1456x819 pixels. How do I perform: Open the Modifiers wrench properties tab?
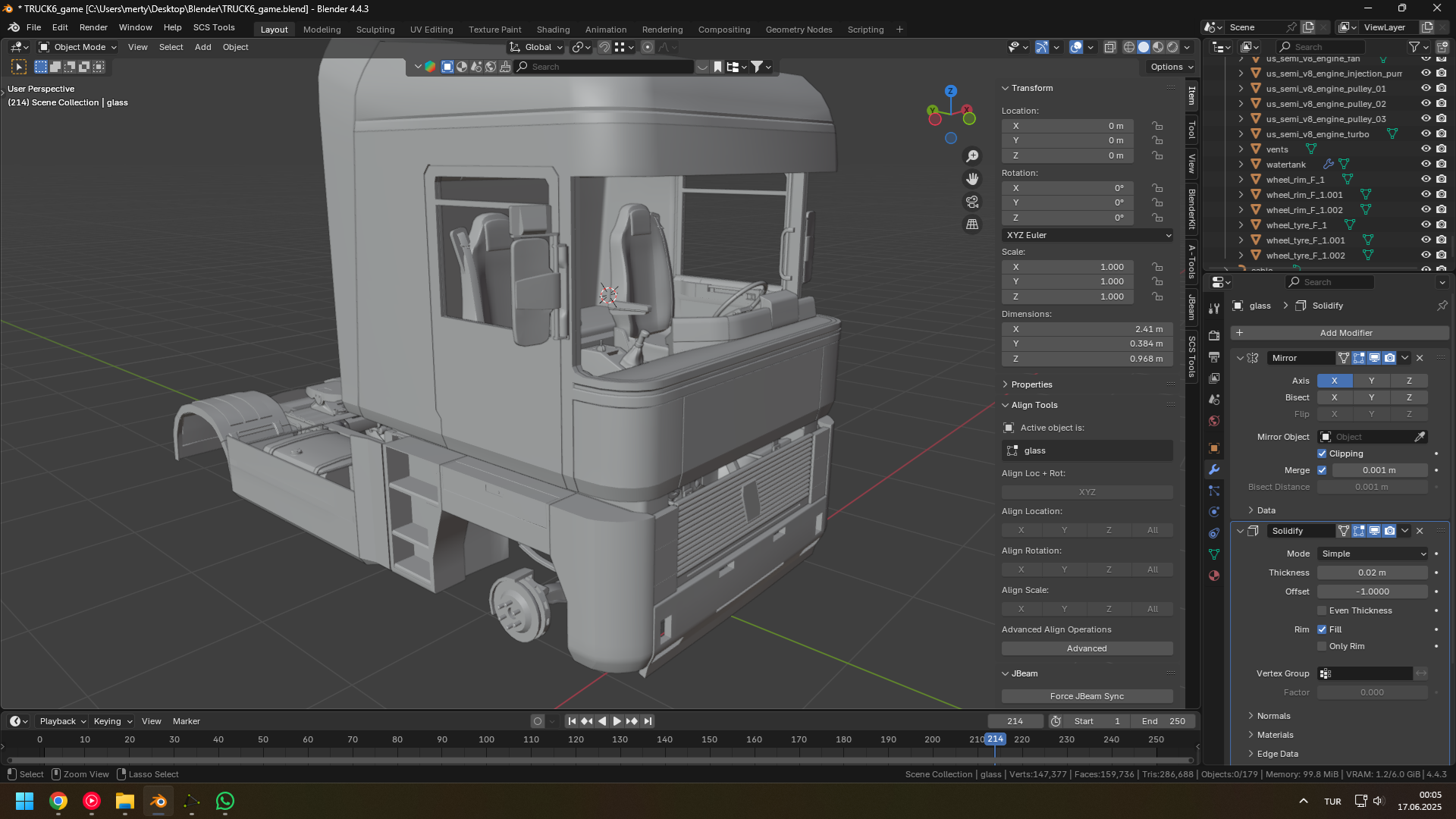[x=1214, y=469]
